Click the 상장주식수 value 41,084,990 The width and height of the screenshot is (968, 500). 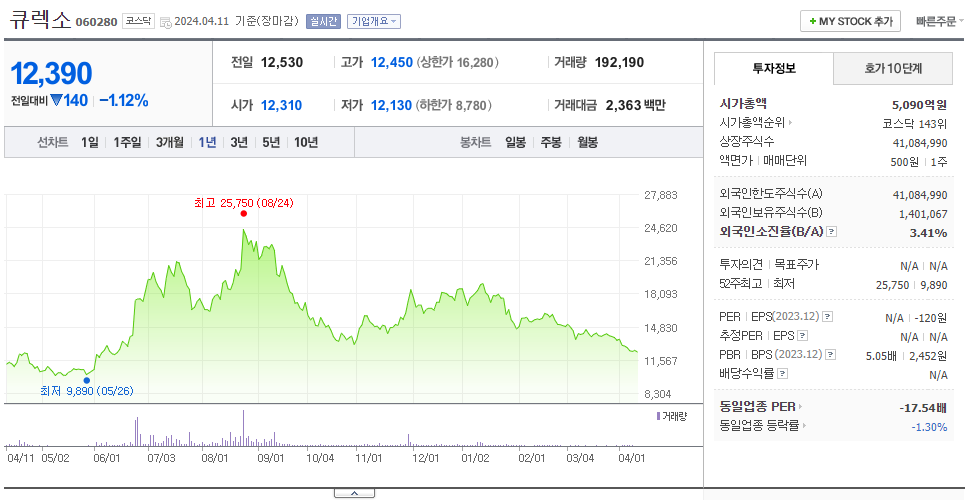(x=920, y=143)
